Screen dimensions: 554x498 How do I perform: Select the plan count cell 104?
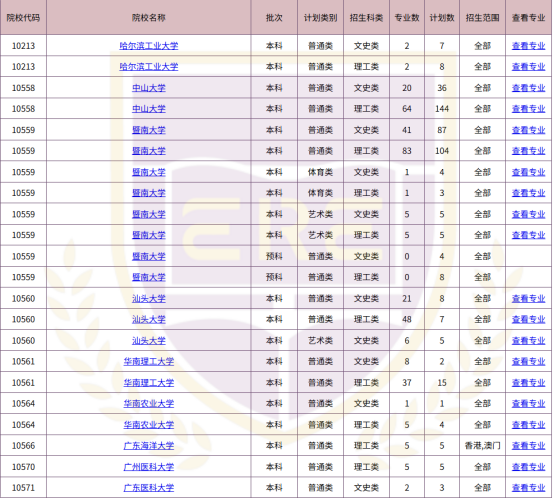point(442,151)
